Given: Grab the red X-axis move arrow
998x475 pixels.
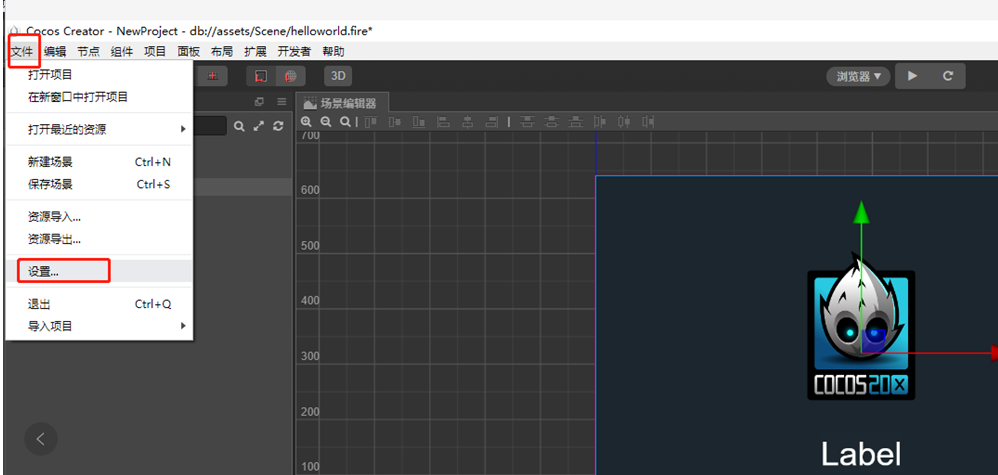Looking at the screenshot, I should pyautogui.click(x=994, y=352).
